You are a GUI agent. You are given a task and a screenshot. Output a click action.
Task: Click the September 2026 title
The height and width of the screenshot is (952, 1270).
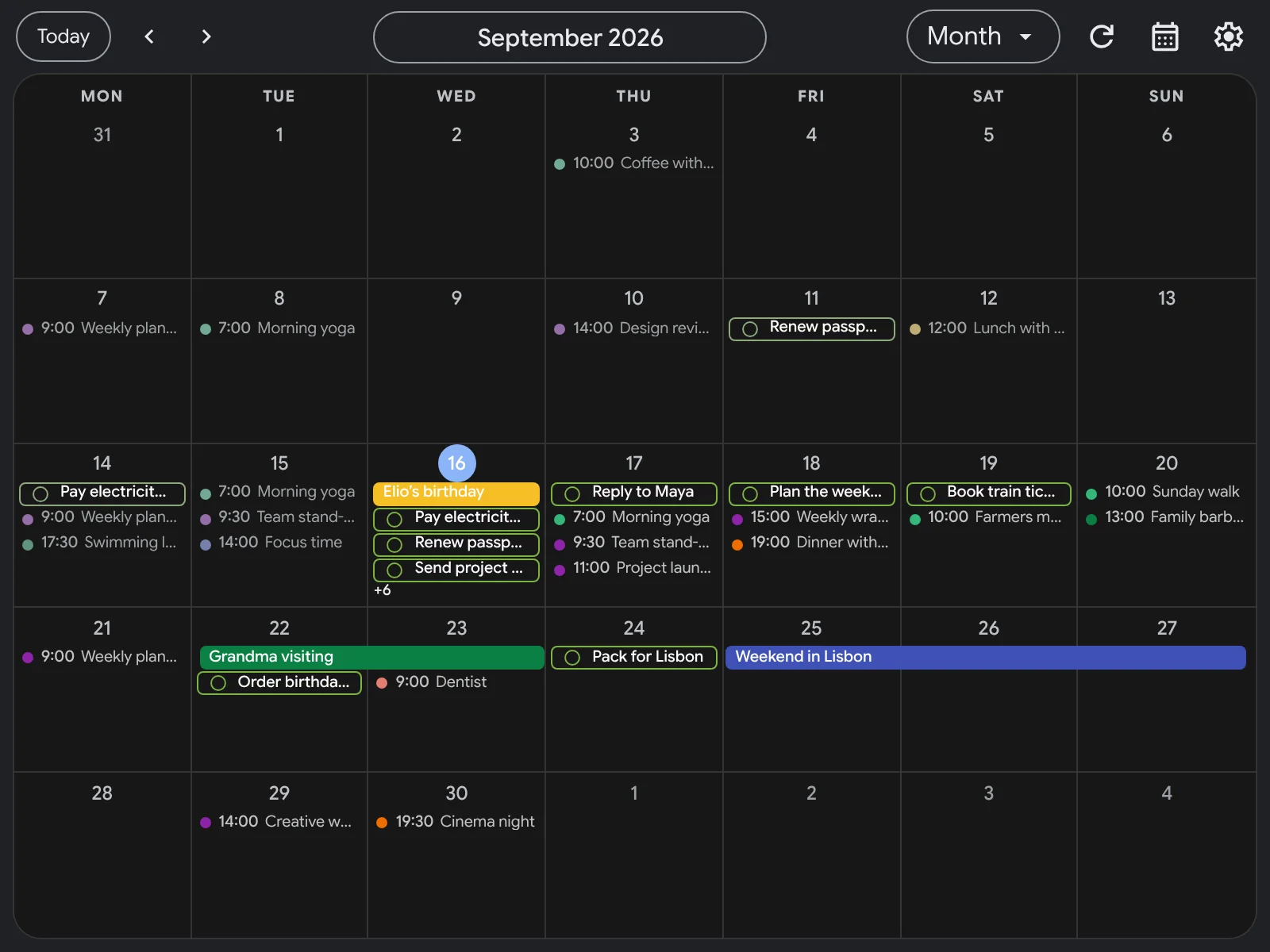point(570,37)
